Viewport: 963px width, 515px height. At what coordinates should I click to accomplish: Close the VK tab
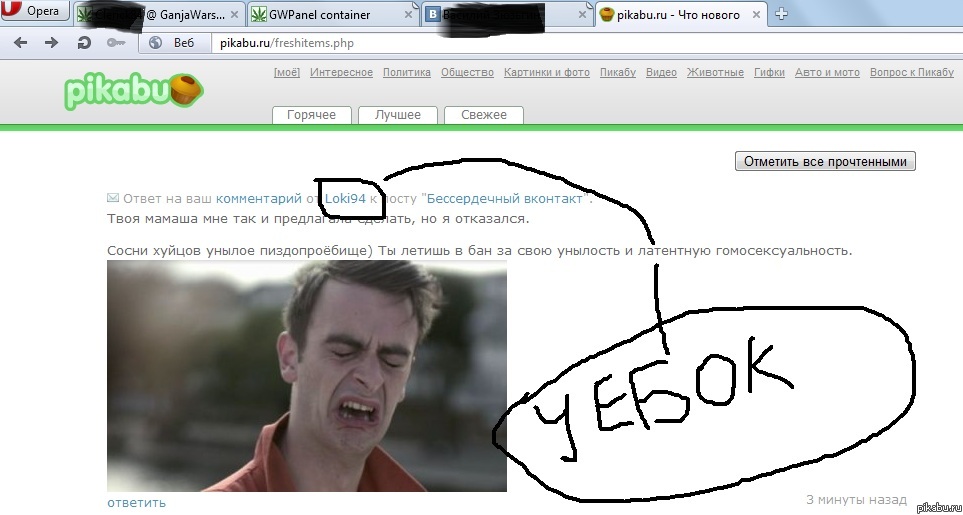coord(582,15)
